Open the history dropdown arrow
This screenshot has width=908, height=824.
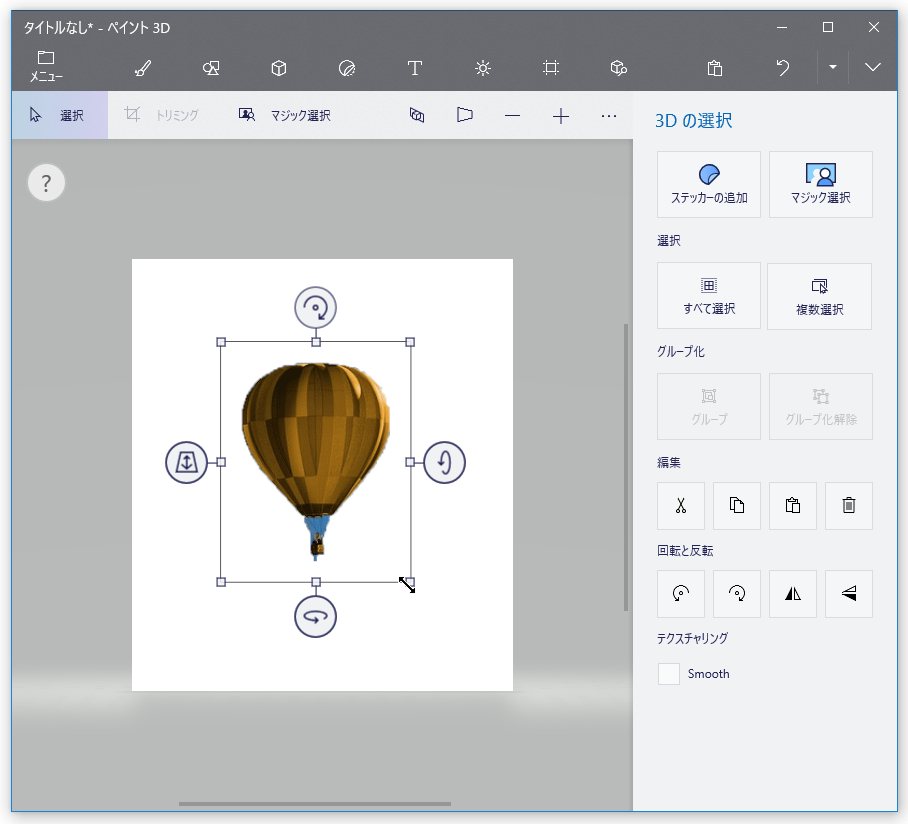point(833,67)
